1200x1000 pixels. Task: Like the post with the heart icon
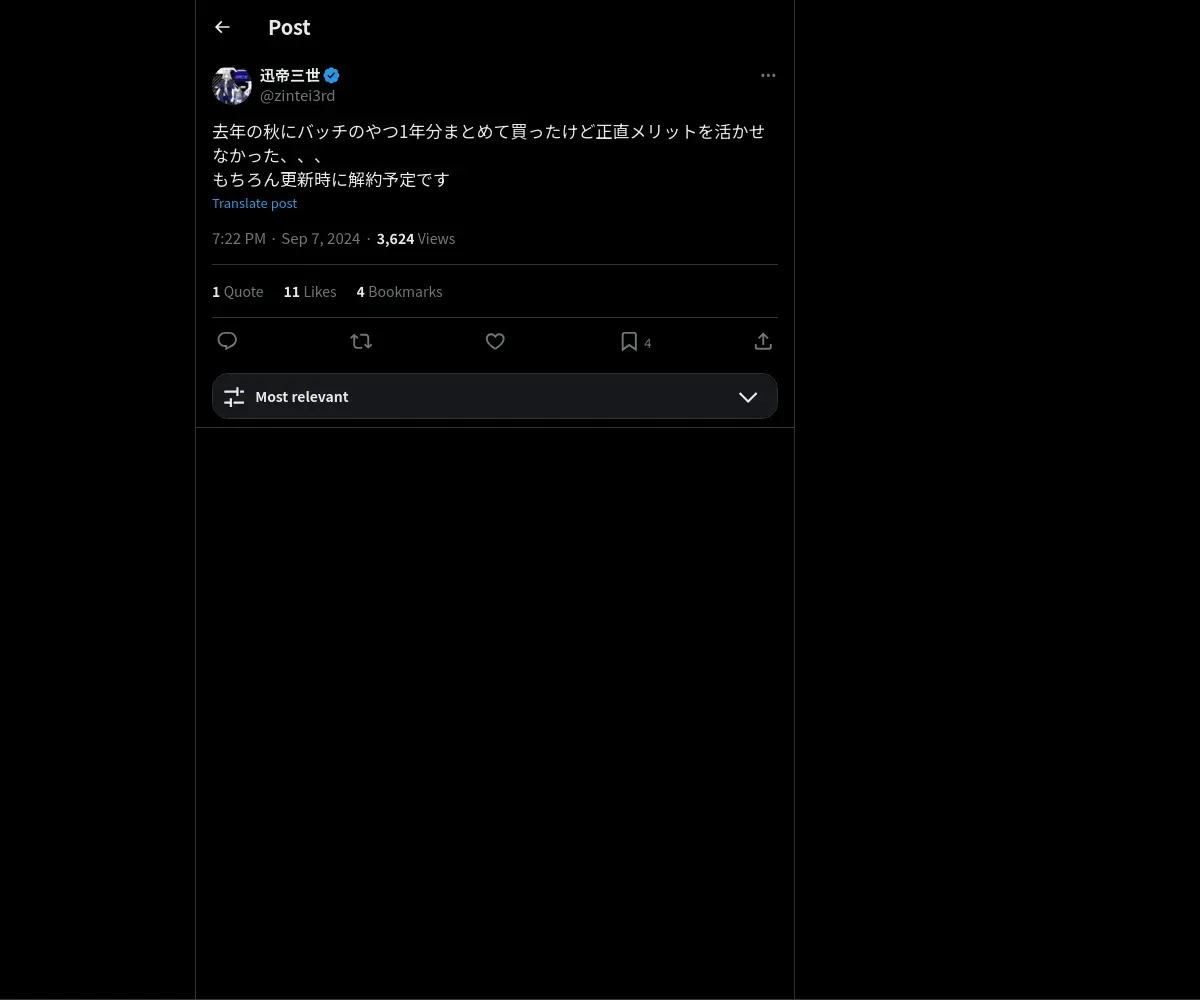[495, 341]
